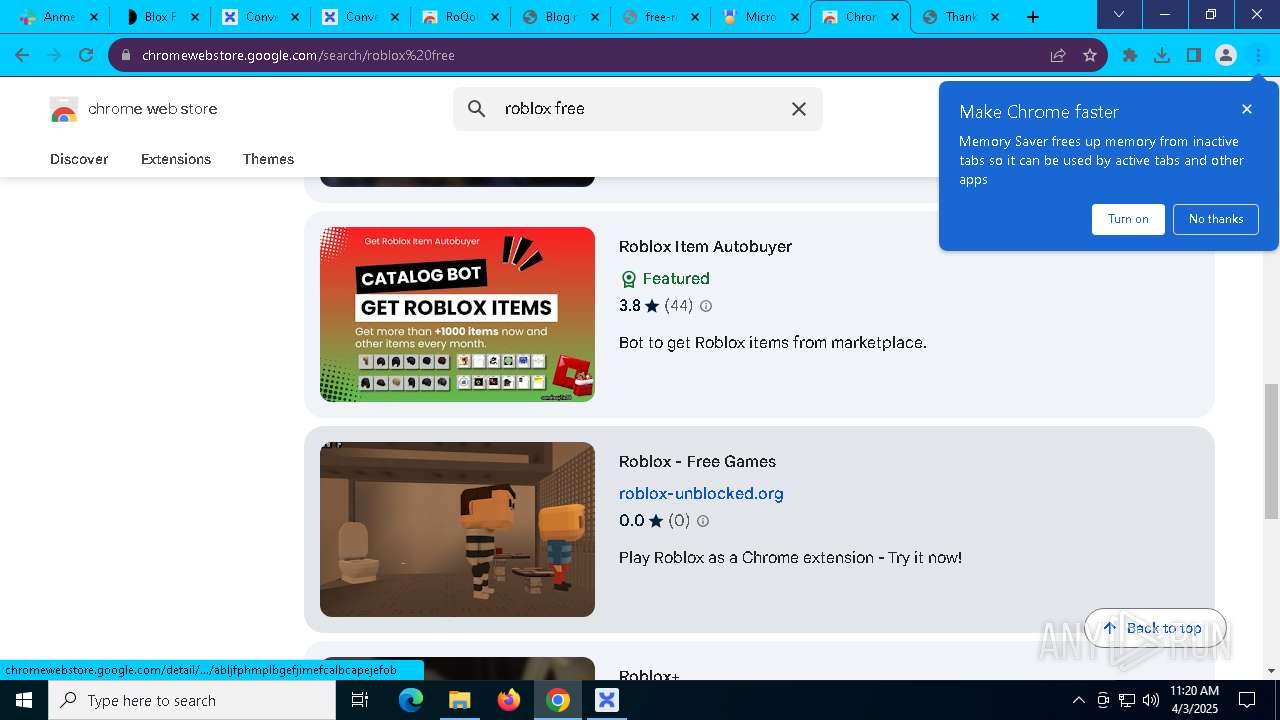Open the volume control in system tray
1280x720 pixels.
1151,700
